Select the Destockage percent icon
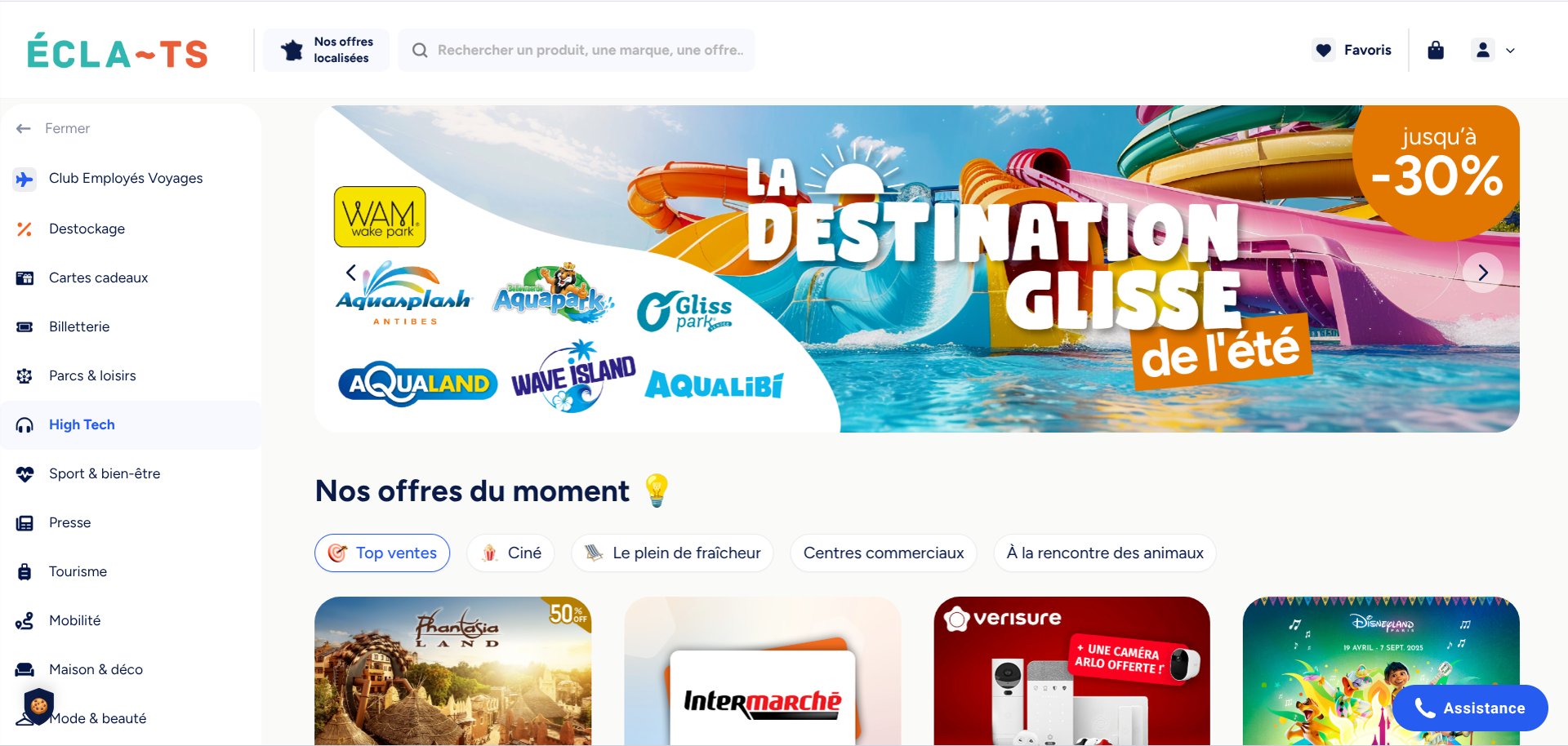The image size is (1568, 746). (x=24, y=229)
